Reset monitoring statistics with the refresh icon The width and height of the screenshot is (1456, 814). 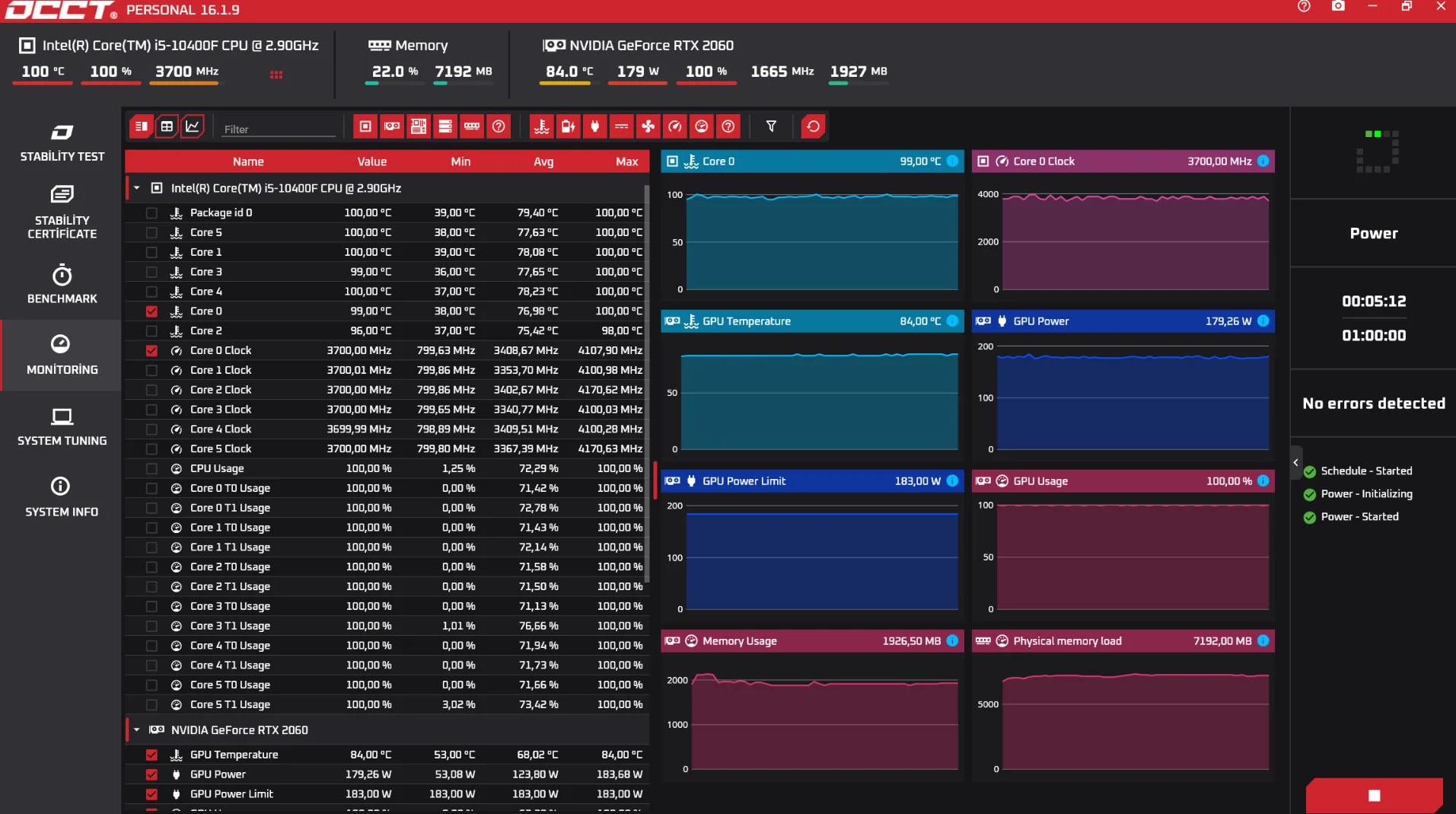(813, 126)
